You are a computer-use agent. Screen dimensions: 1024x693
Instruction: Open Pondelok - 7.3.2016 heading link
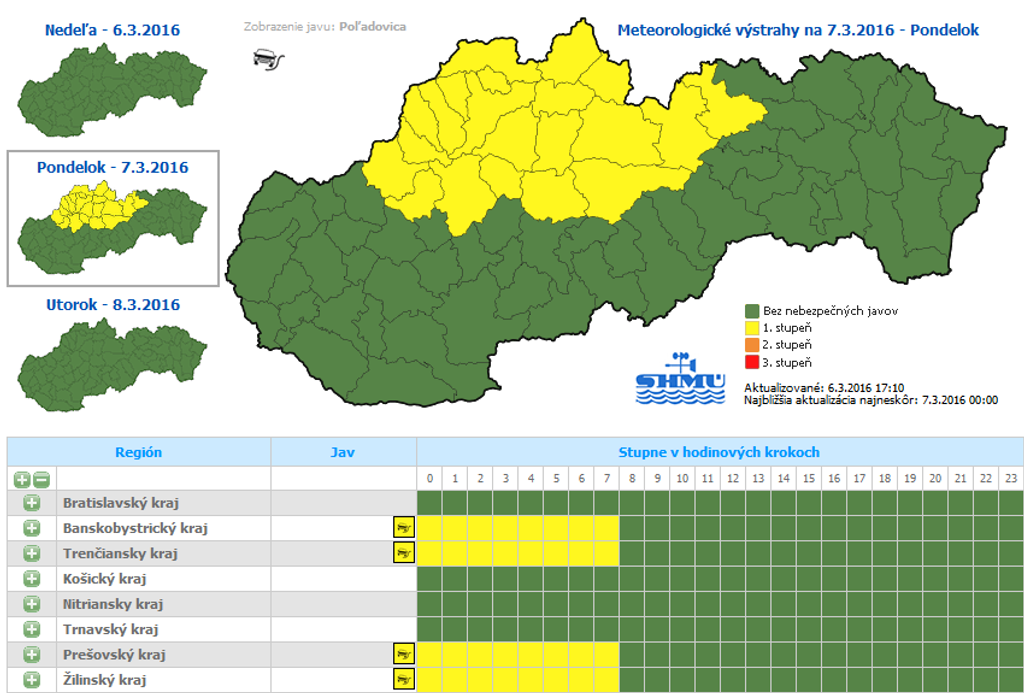click(112, 167)
